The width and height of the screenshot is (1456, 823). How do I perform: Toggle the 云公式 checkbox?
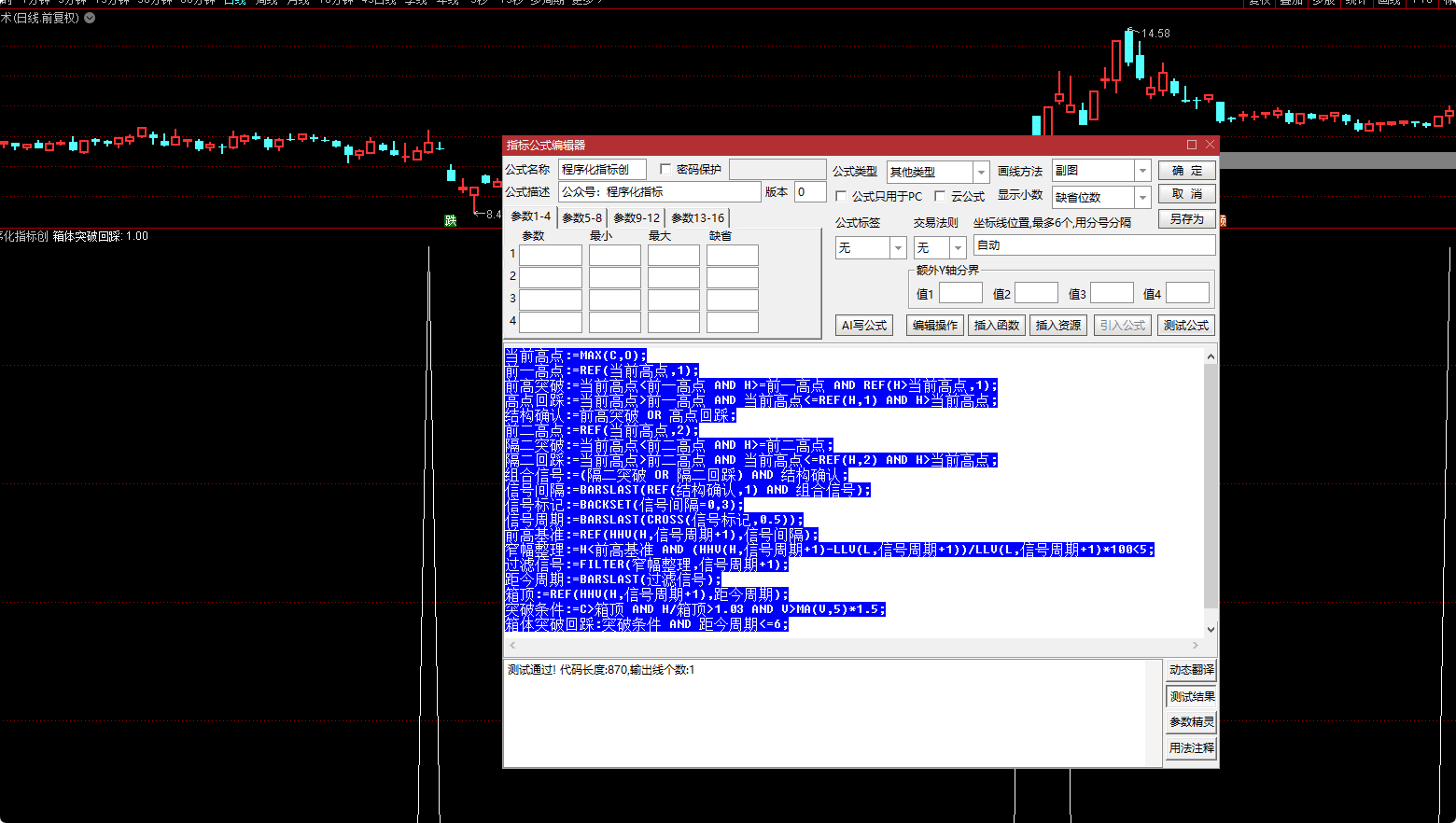click(x=940, y=196)
